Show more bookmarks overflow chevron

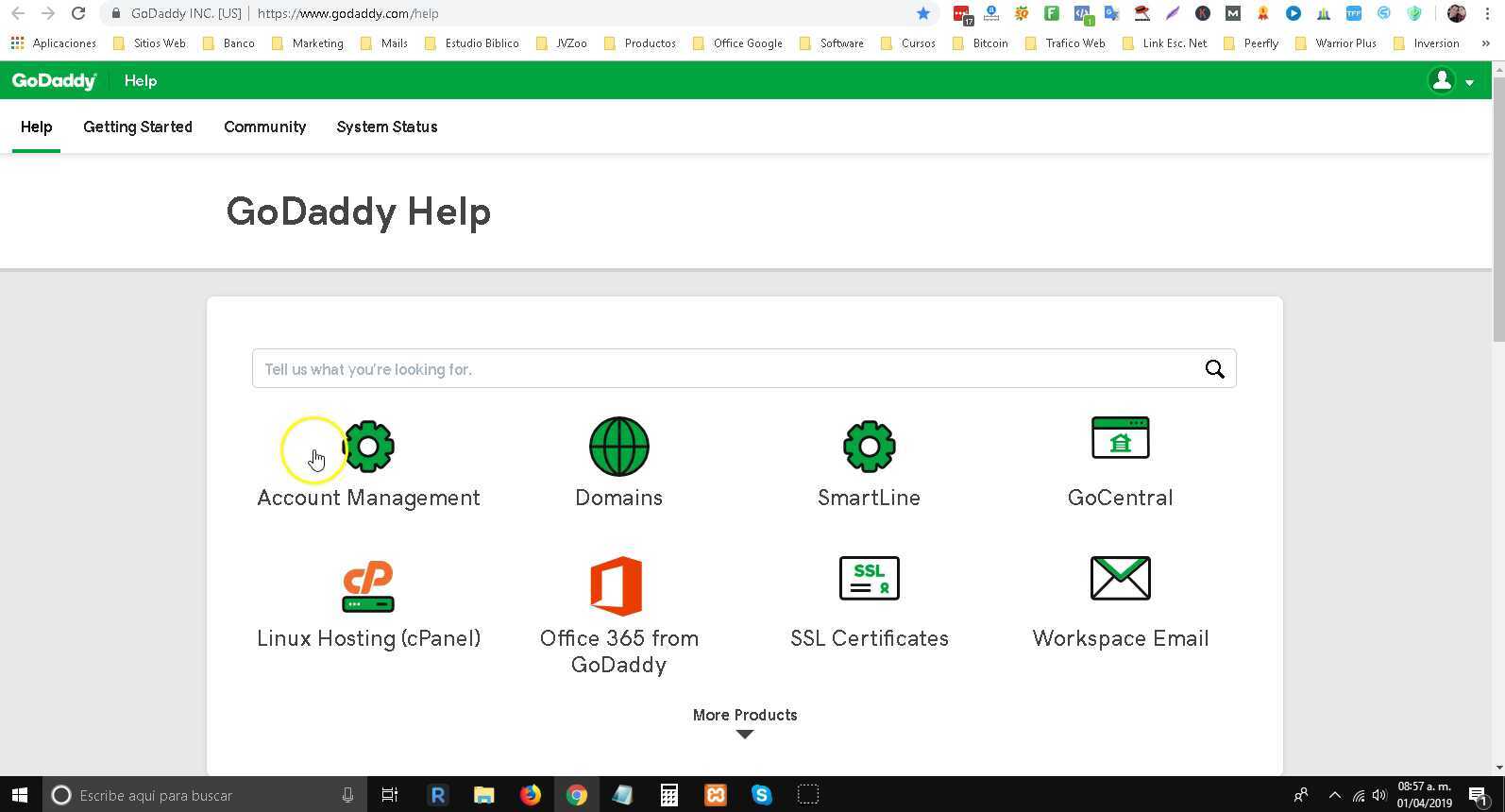pyautogui.click(x=1485, y=43)
